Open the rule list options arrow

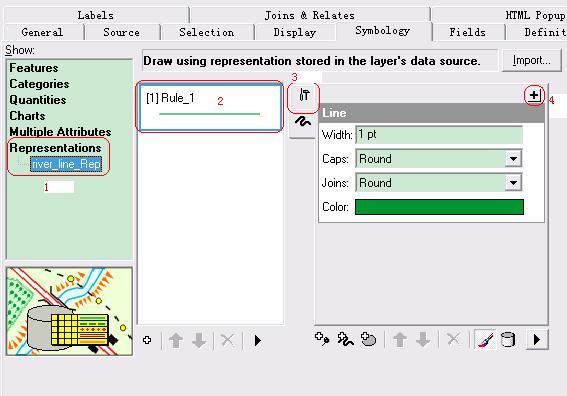point(257,340)
